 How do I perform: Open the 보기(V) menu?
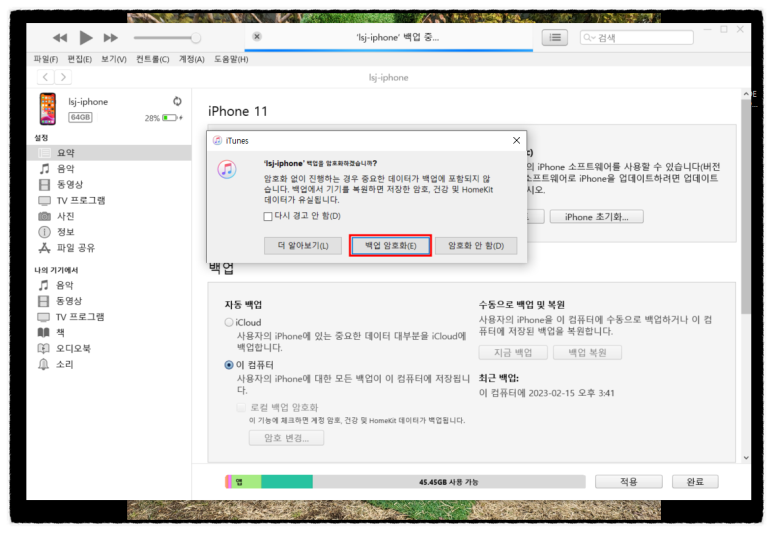click(x=114, y=59)
